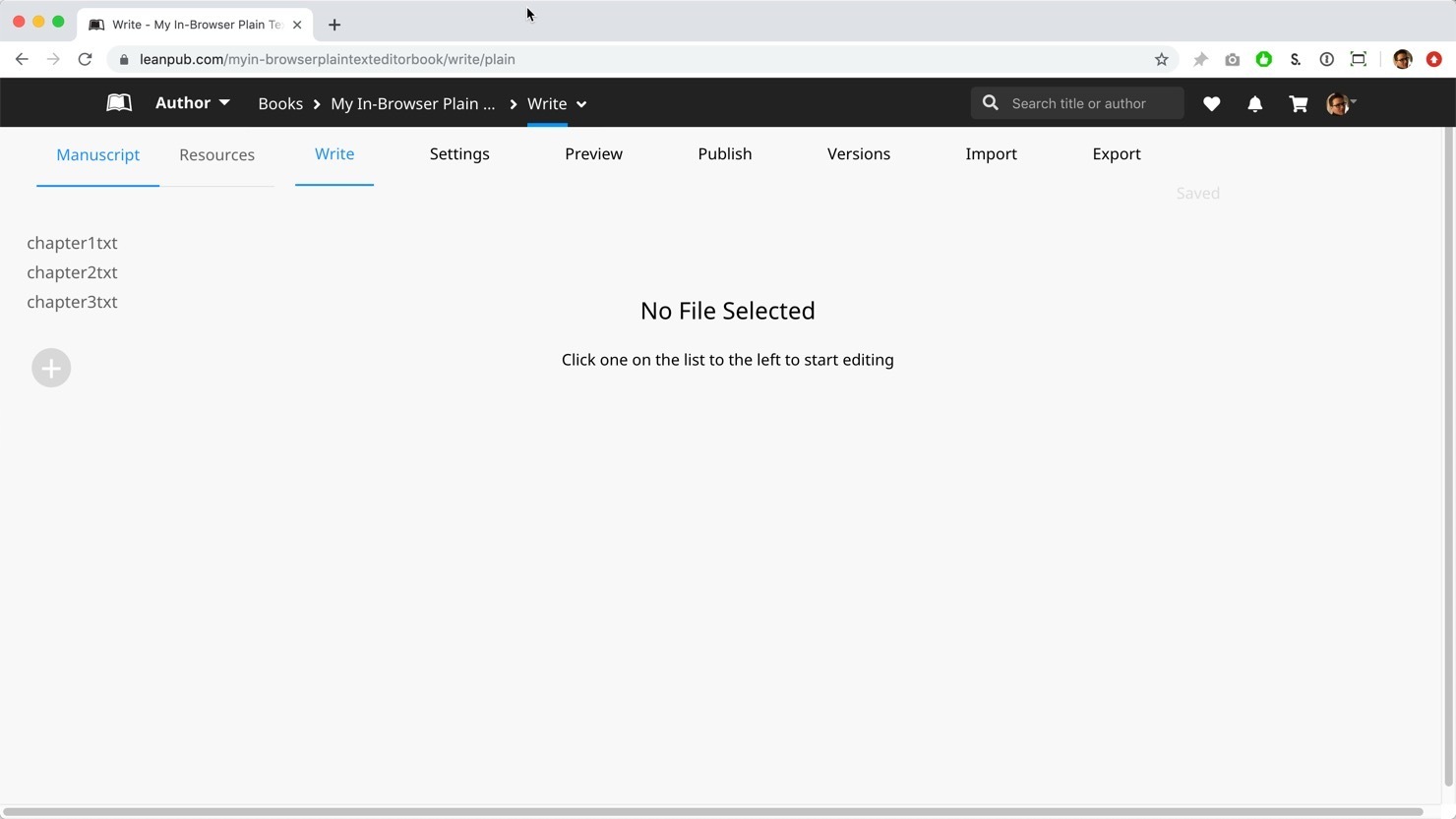Image resolution: width=1456 pixels, height=819 pixels.
Task: Open chapter1txt file for editing
Action: (x=72, y=243)
